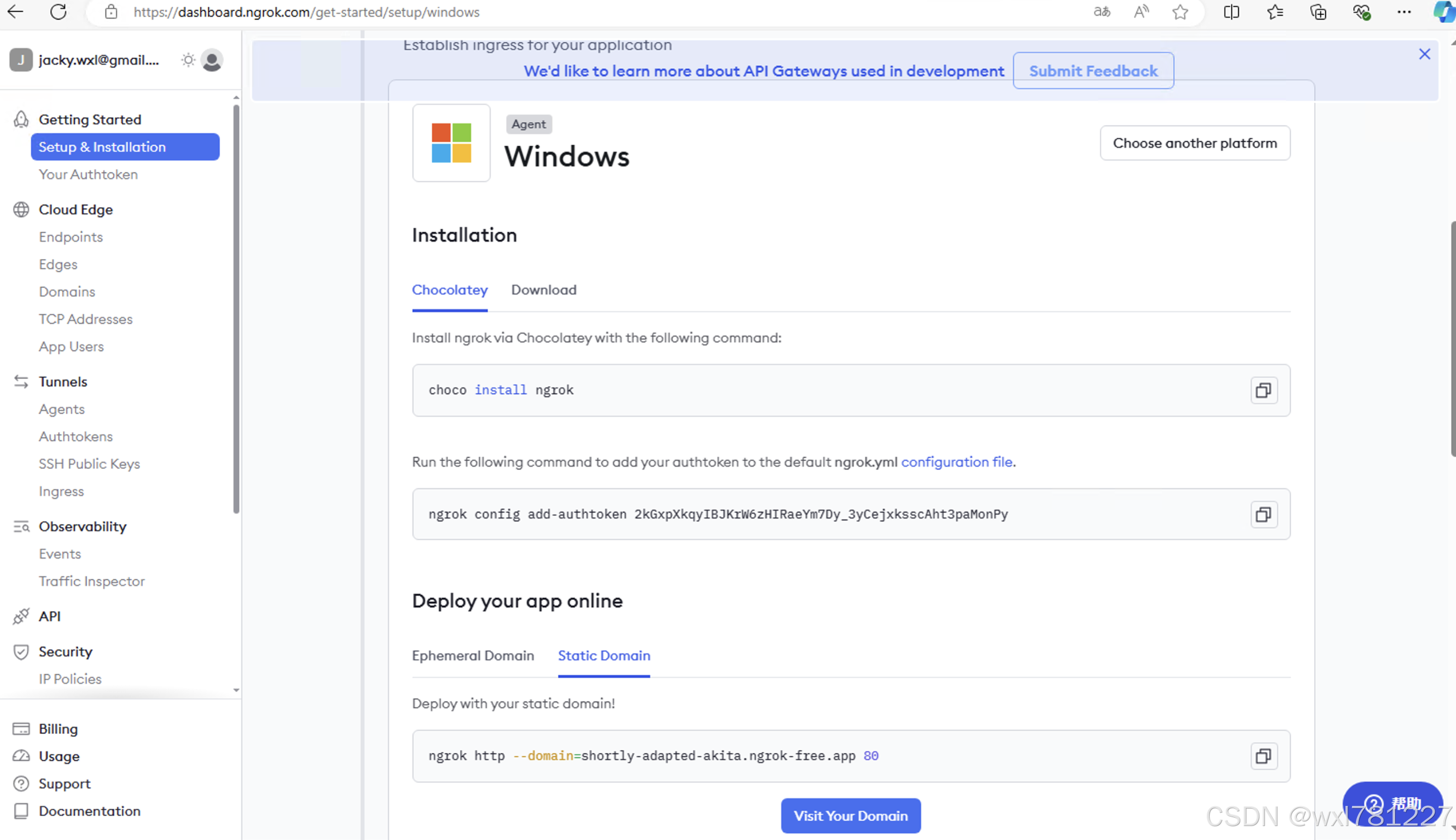Open Domains in the sidebar
The width and height of the screenshot is (1456, 840).
[x=67, y=292]
